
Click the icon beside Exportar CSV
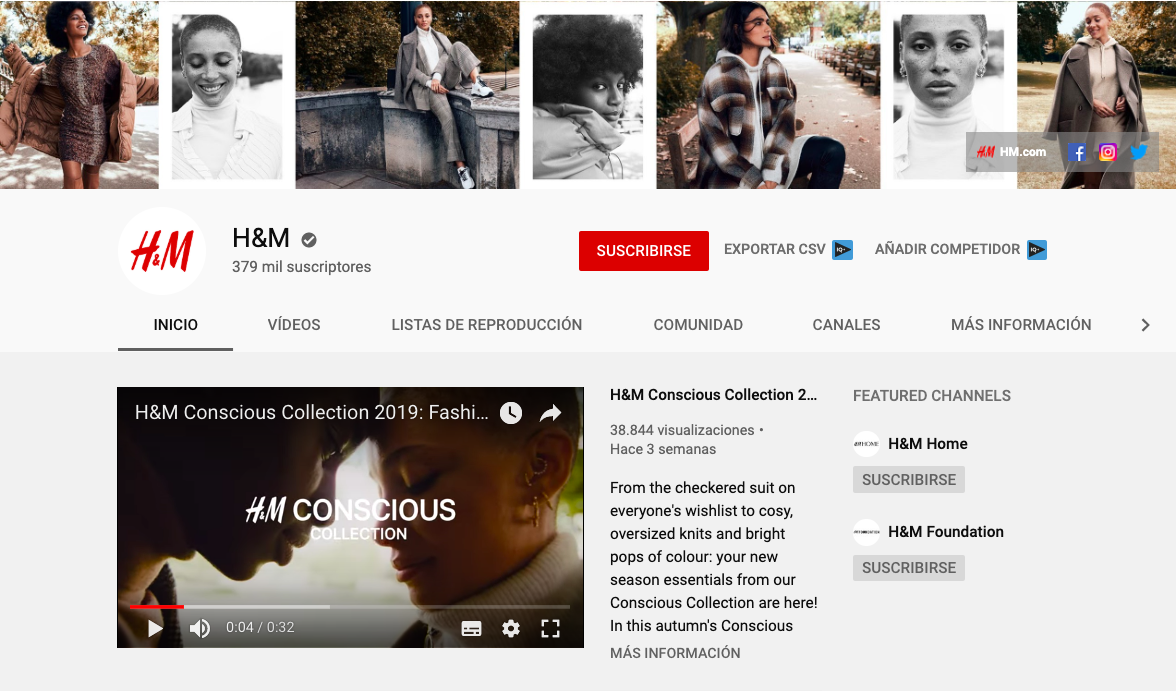point(843,250)
